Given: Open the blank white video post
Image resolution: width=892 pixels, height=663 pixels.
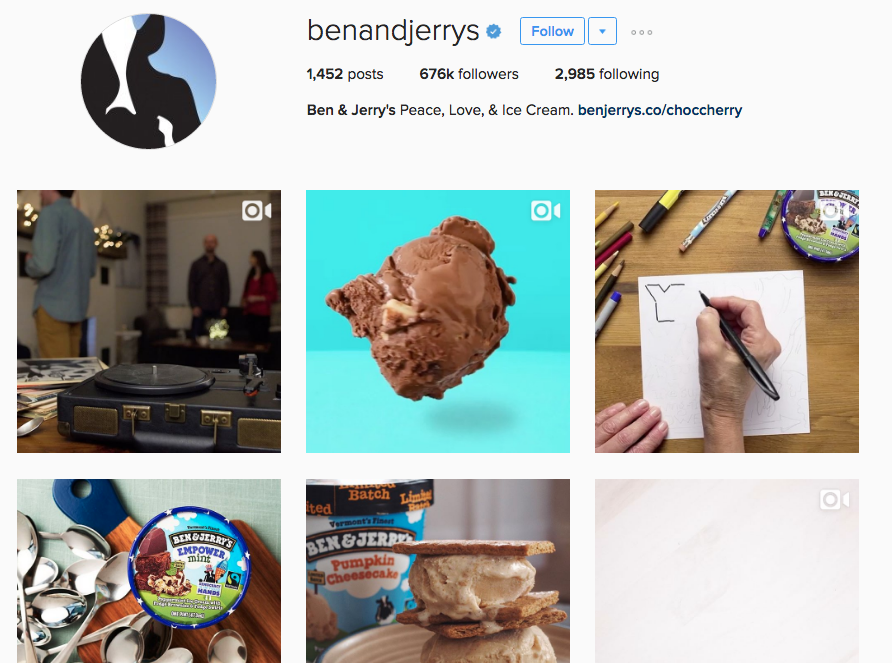Looking at the screenshot, I should point(727,571).
